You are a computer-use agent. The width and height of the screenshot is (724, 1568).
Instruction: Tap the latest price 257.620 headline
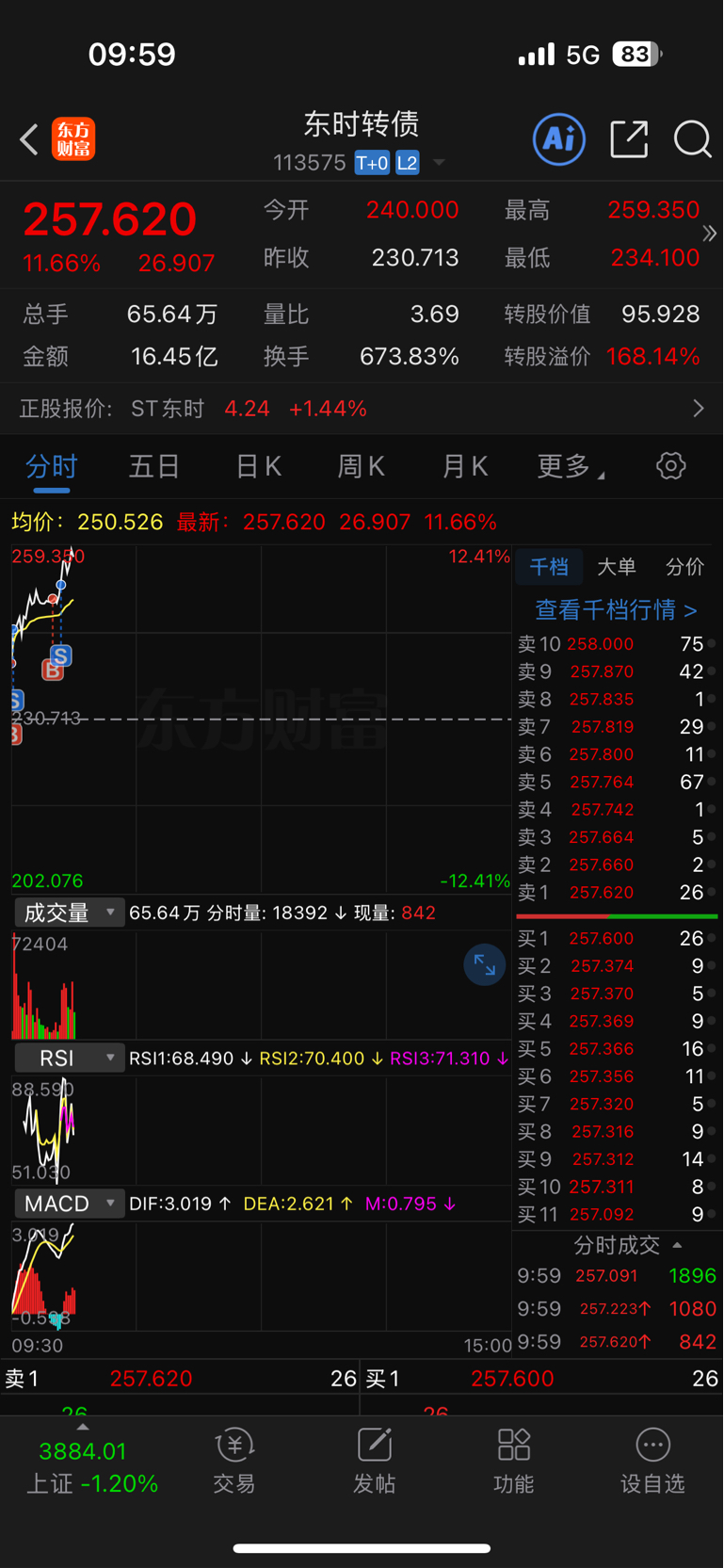tap(110, 219)
